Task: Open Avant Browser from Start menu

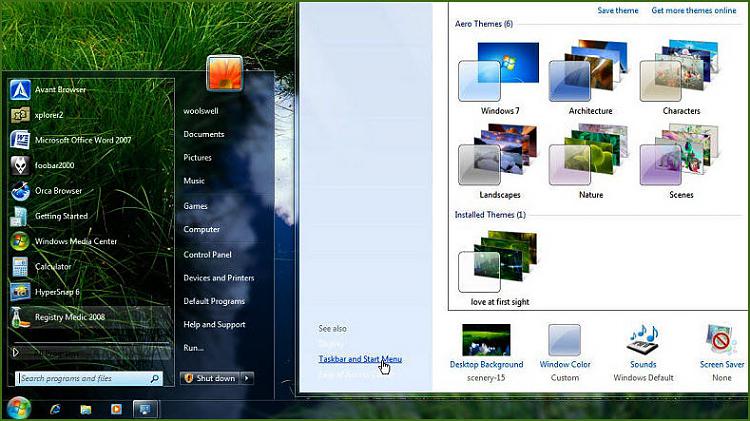Action: pos(91,89)
